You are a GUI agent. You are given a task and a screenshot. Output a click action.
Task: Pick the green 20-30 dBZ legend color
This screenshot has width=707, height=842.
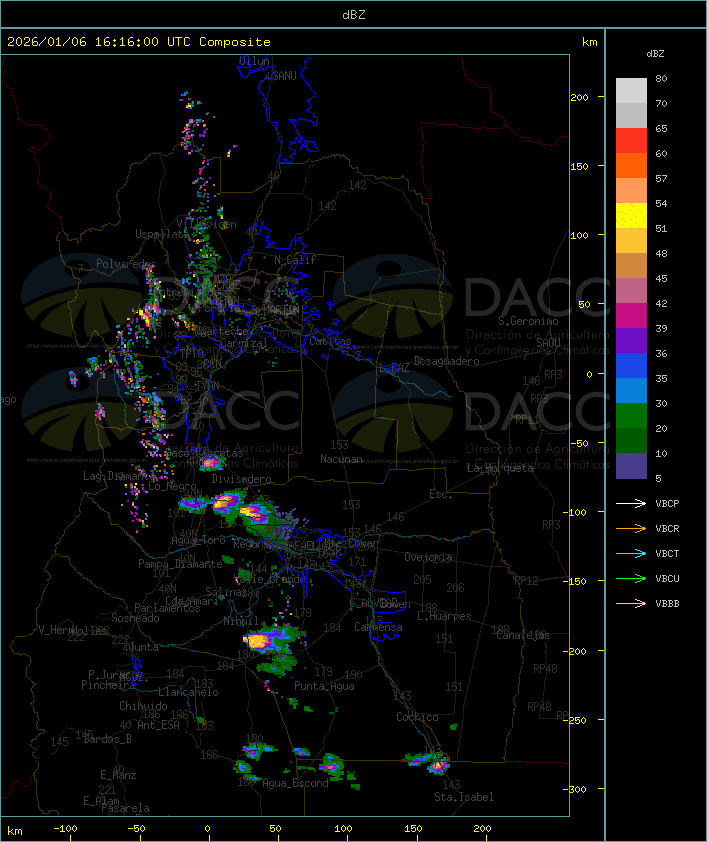(x=631, y=416)
